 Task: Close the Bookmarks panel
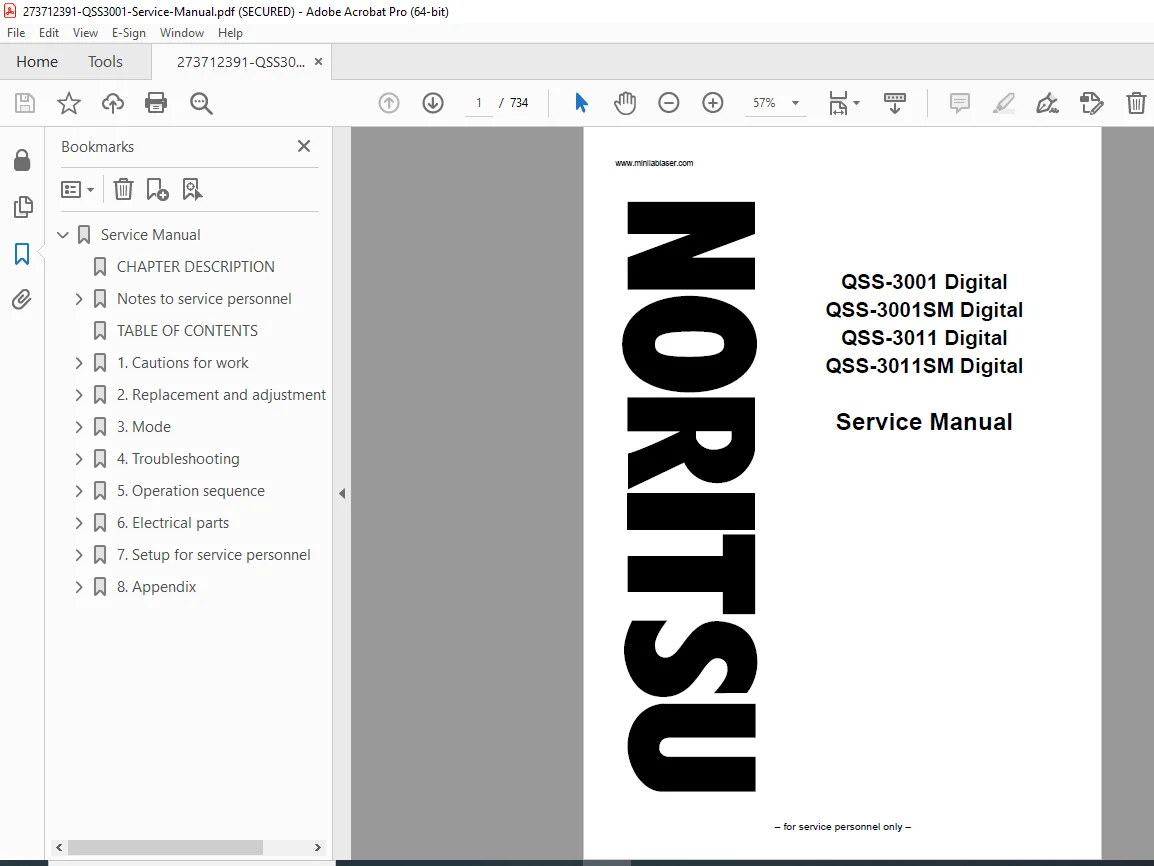(304, 146)
